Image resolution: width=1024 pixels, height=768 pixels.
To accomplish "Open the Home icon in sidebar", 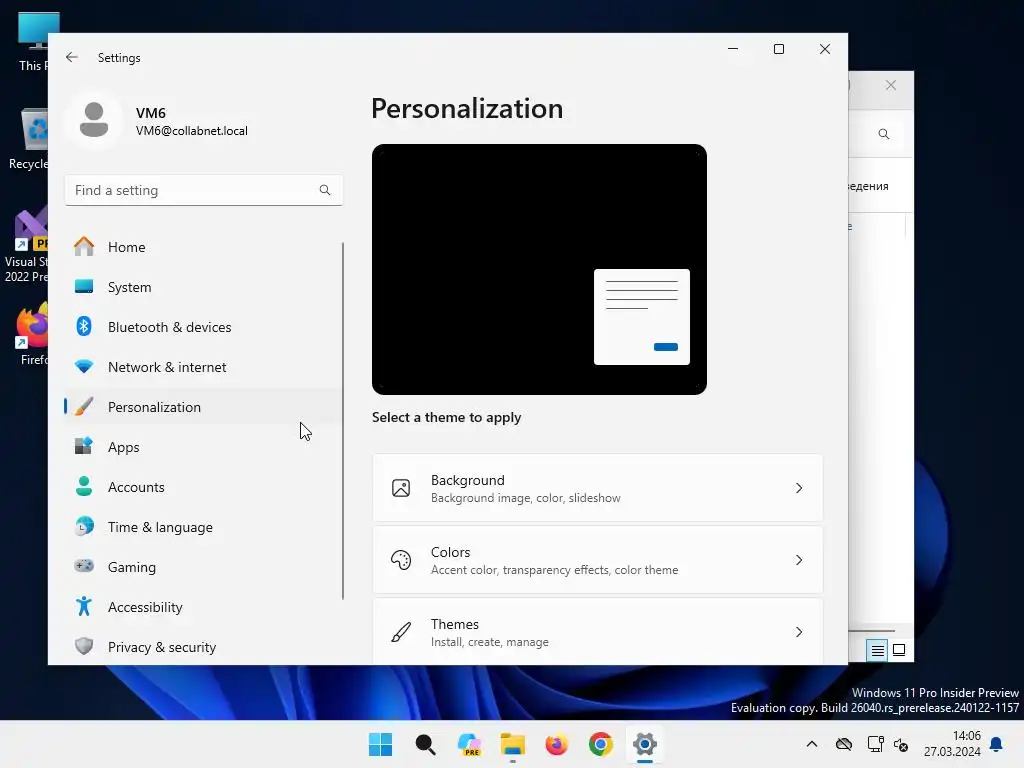I will [x=84, y=247].
